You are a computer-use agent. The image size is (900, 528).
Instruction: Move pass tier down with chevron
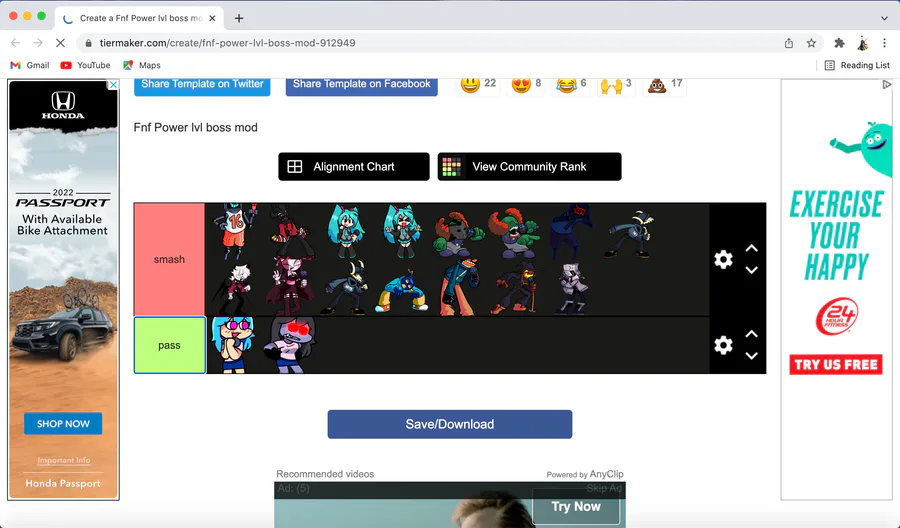(x=751, y=356)
